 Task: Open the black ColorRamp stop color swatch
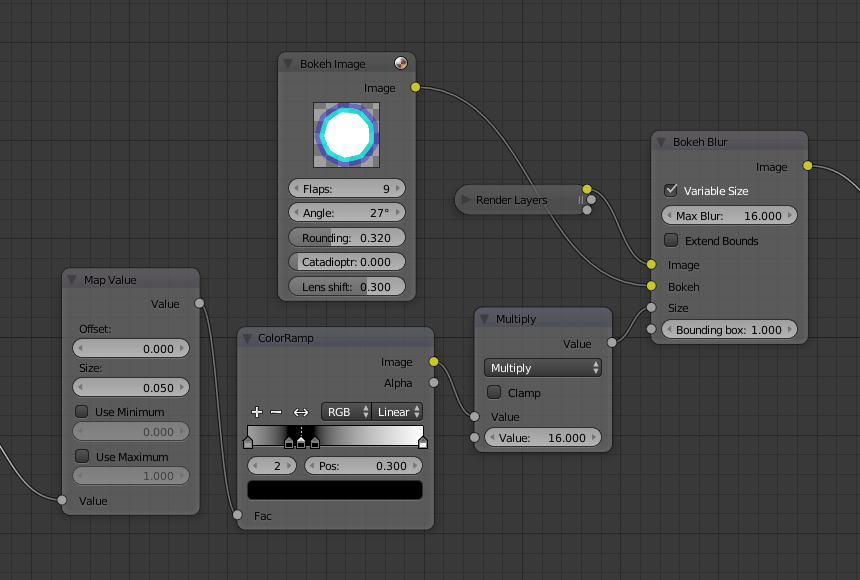(335, 490)
